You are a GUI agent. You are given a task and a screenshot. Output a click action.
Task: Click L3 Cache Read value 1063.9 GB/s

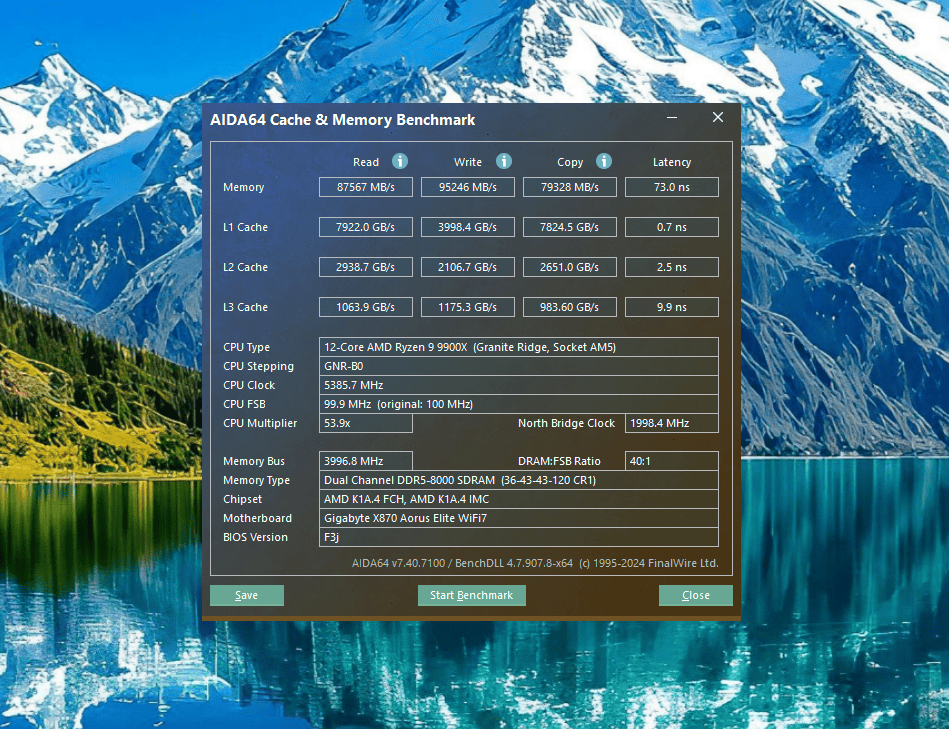tap(366, 307)
